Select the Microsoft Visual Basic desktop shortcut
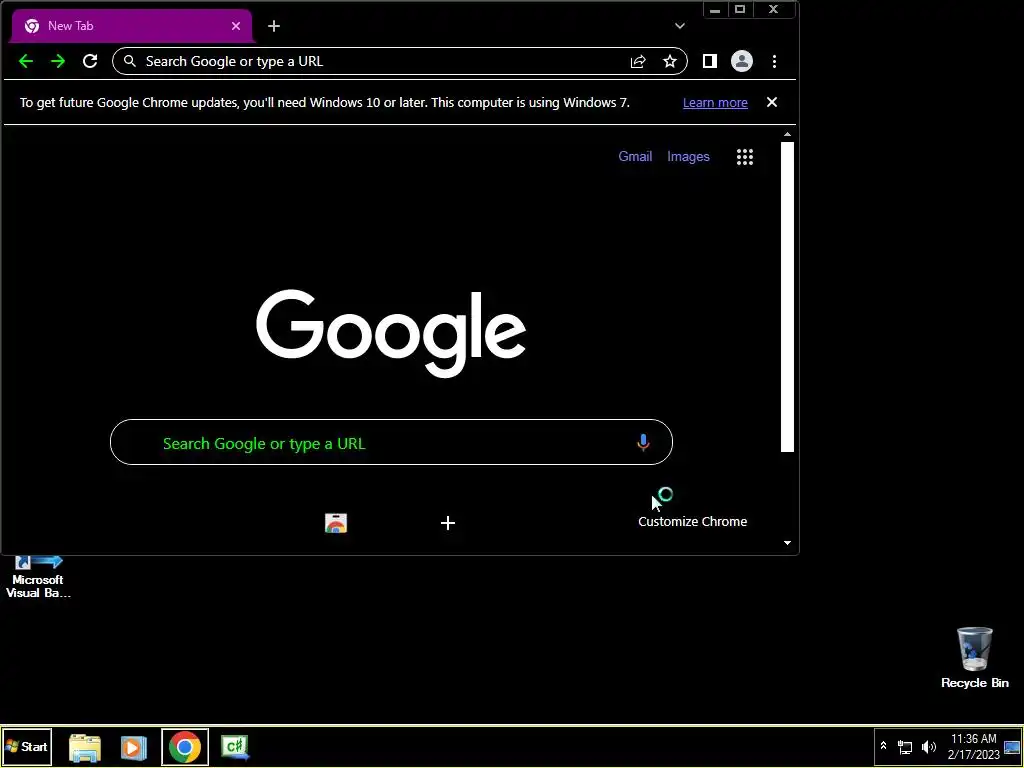 click(38, 577)
